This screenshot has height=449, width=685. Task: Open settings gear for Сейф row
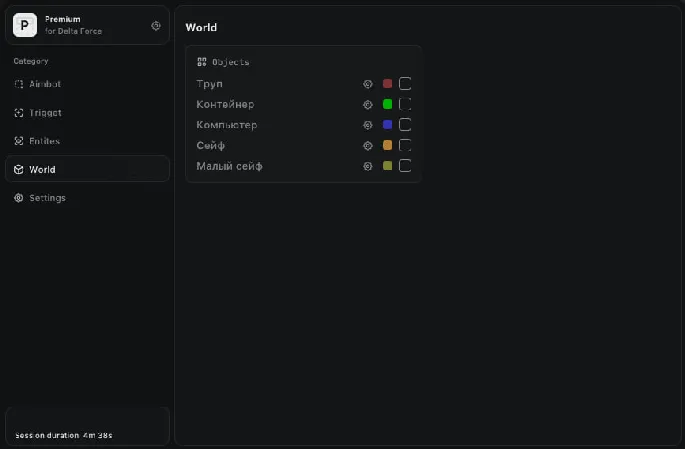coord(368,146)
